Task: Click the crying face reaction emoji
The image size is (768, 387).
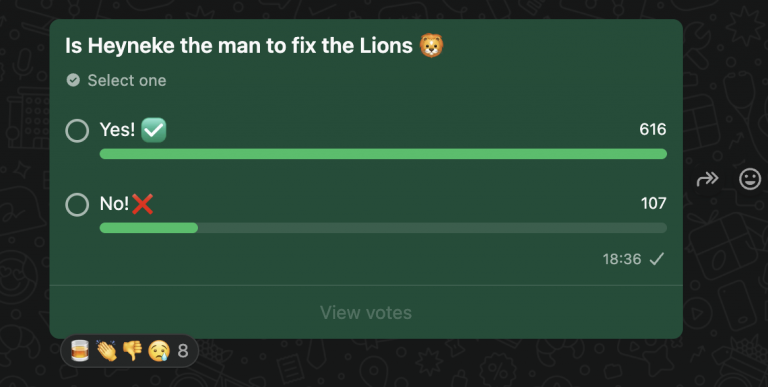Action: pos(159,351)
